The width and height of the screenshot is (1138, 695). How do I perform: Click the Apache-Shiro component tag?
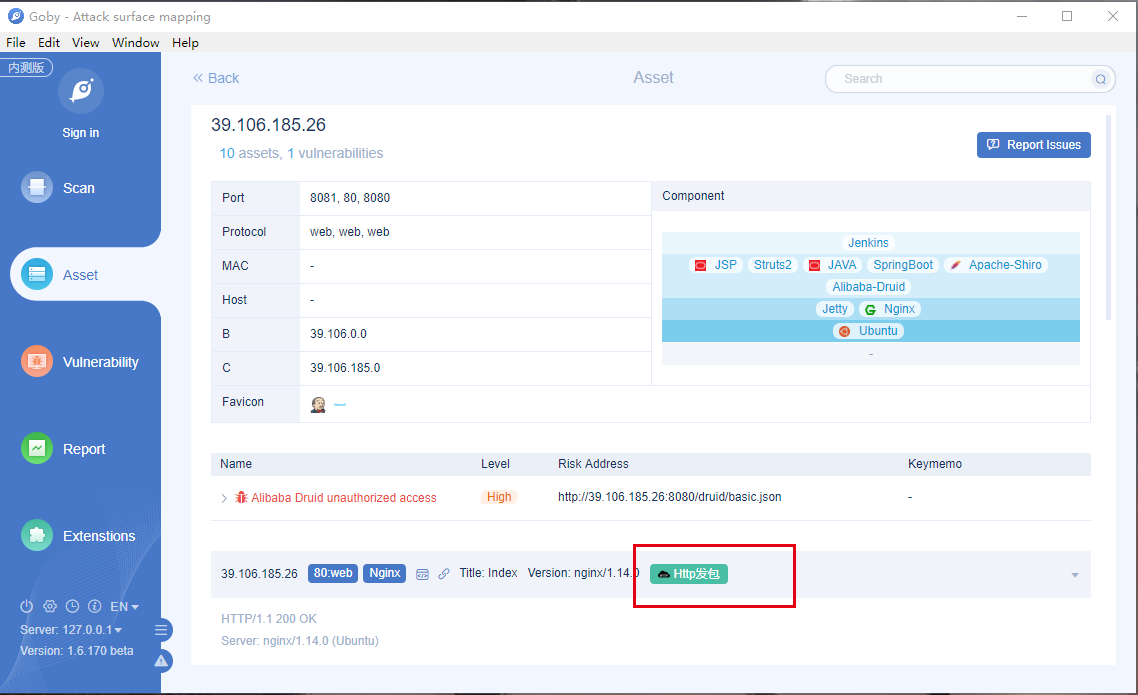tap(996, 265)
